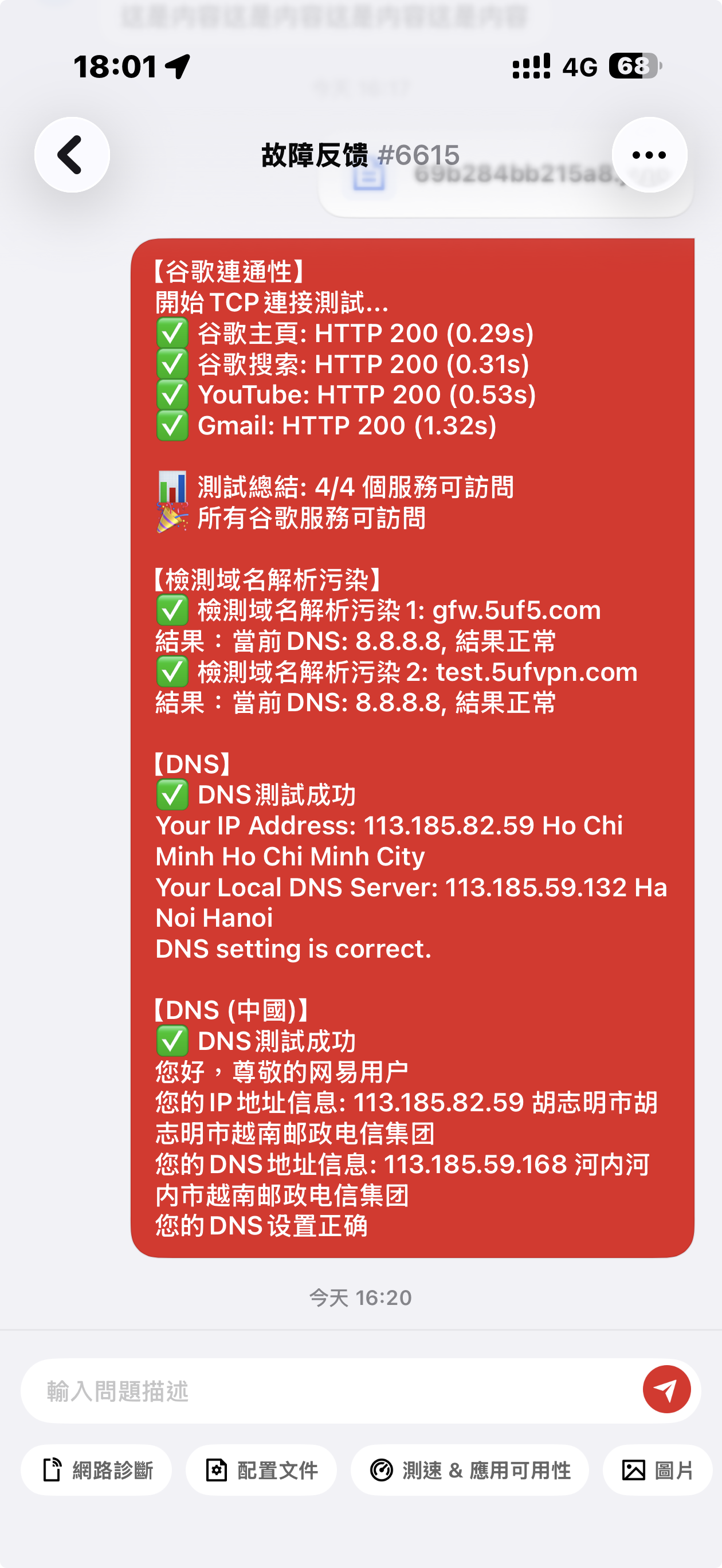Tap the 故障反馈 #6615 title

pyautogui.click(x=360, y=155)
